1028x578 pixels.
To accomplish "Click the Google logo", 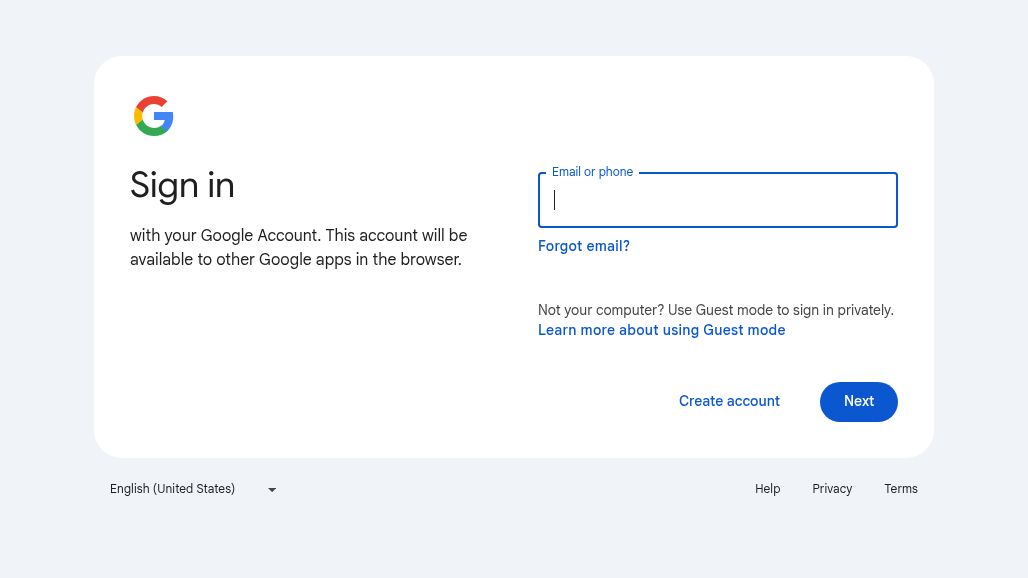I will coord(154,116).
